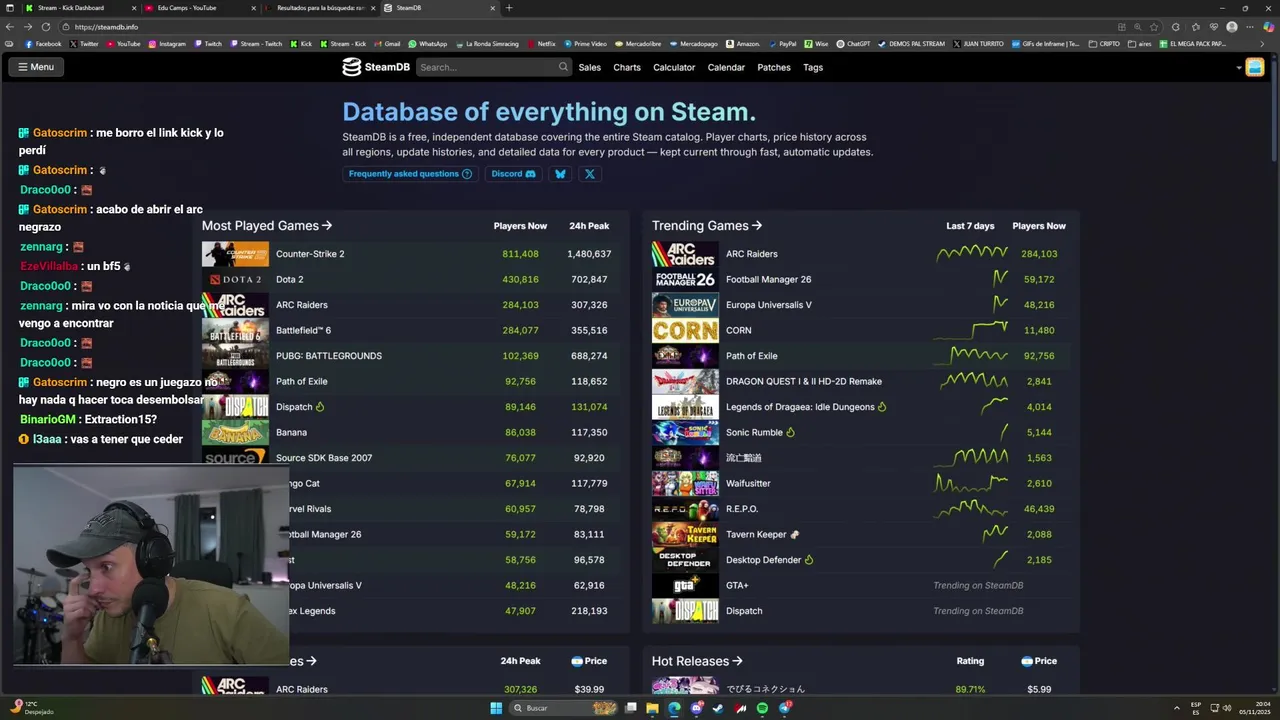
Task: Open Spotify from taskbar
Action: pos(762,708)
